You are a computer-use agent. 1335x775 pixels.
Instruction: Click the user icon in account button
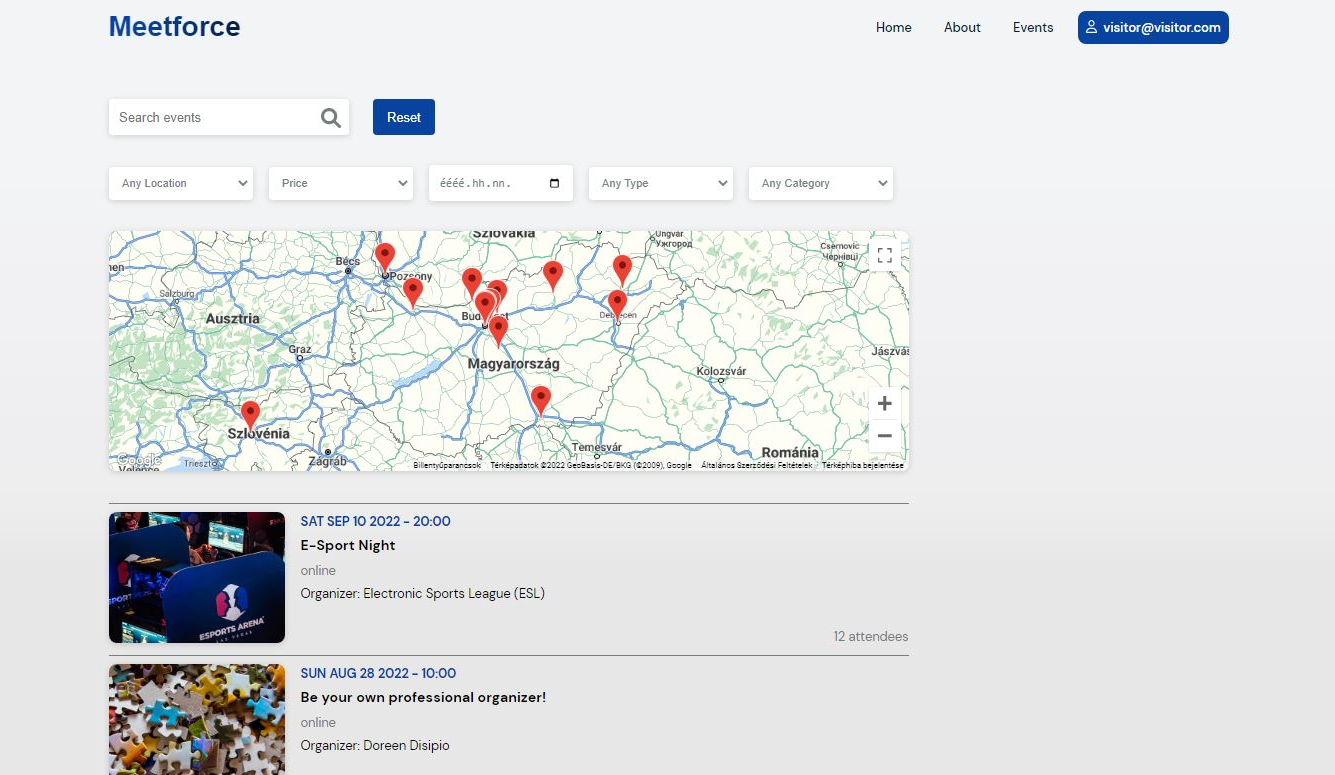coord(1091,28)
